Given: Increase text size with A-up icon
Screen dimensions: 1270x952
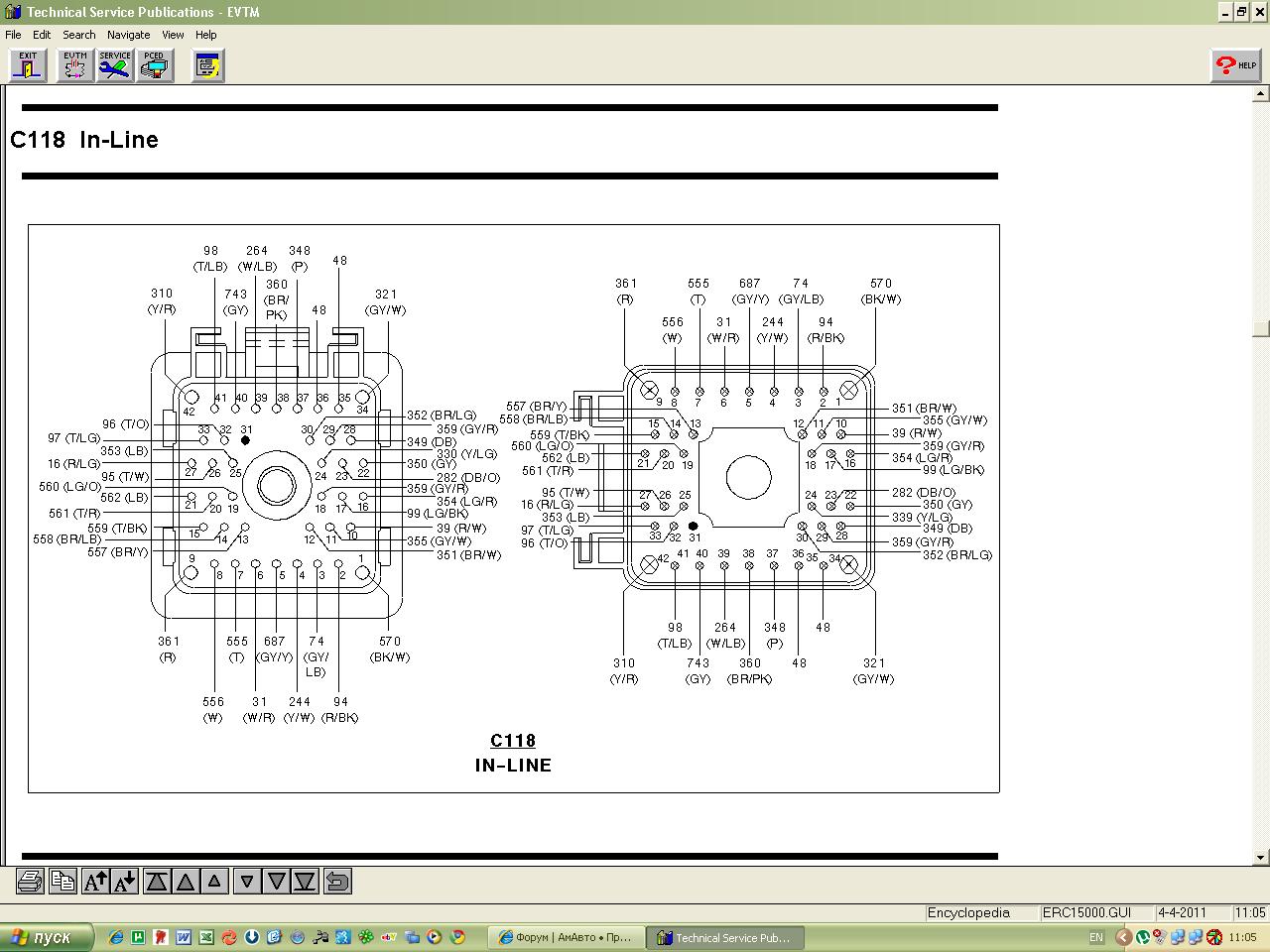Looking at the screenshot, I should click(x=95, y=881).
